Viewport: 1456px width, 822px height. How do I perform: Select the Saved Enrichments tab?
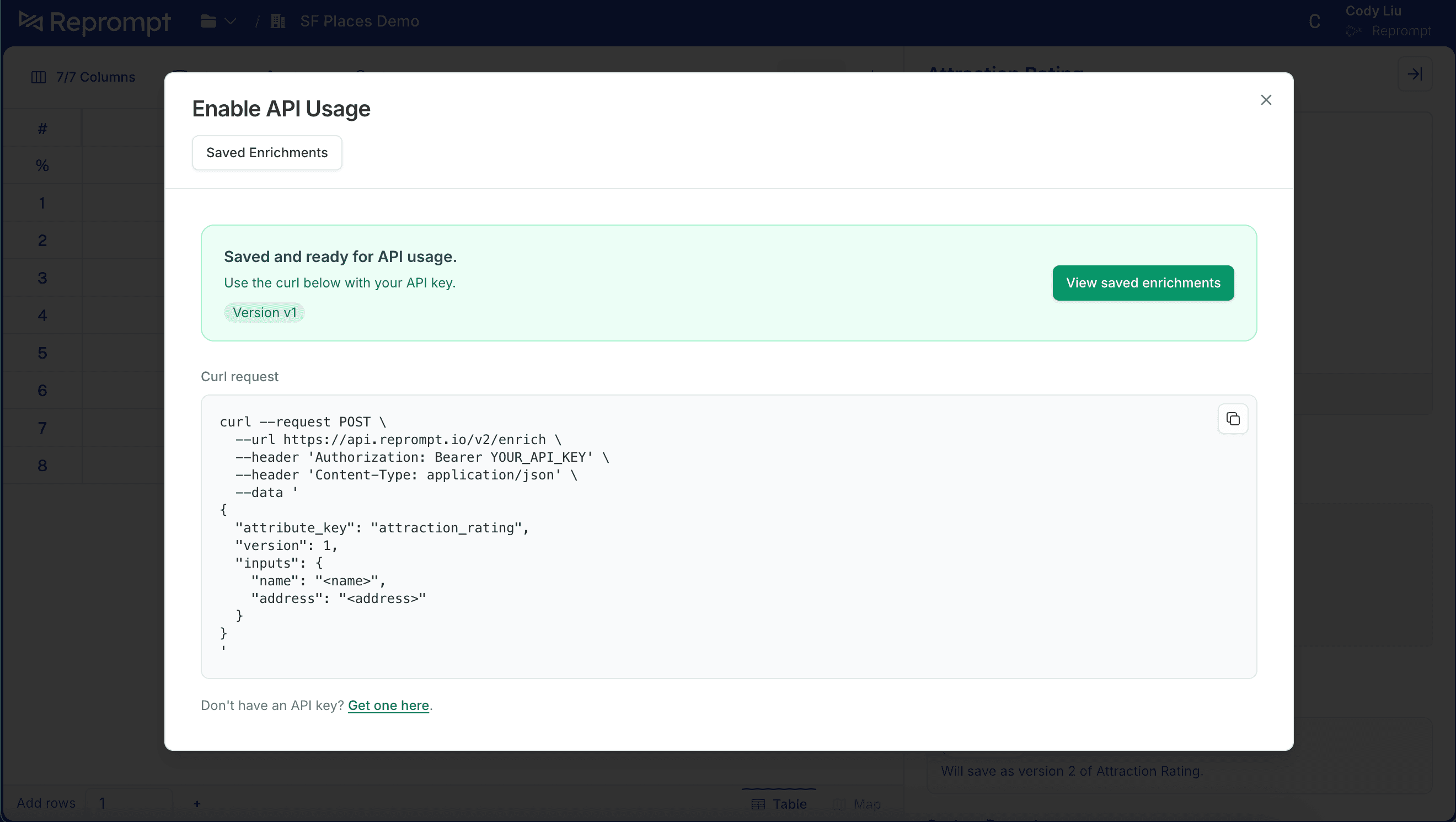click(x=267, y=153)
